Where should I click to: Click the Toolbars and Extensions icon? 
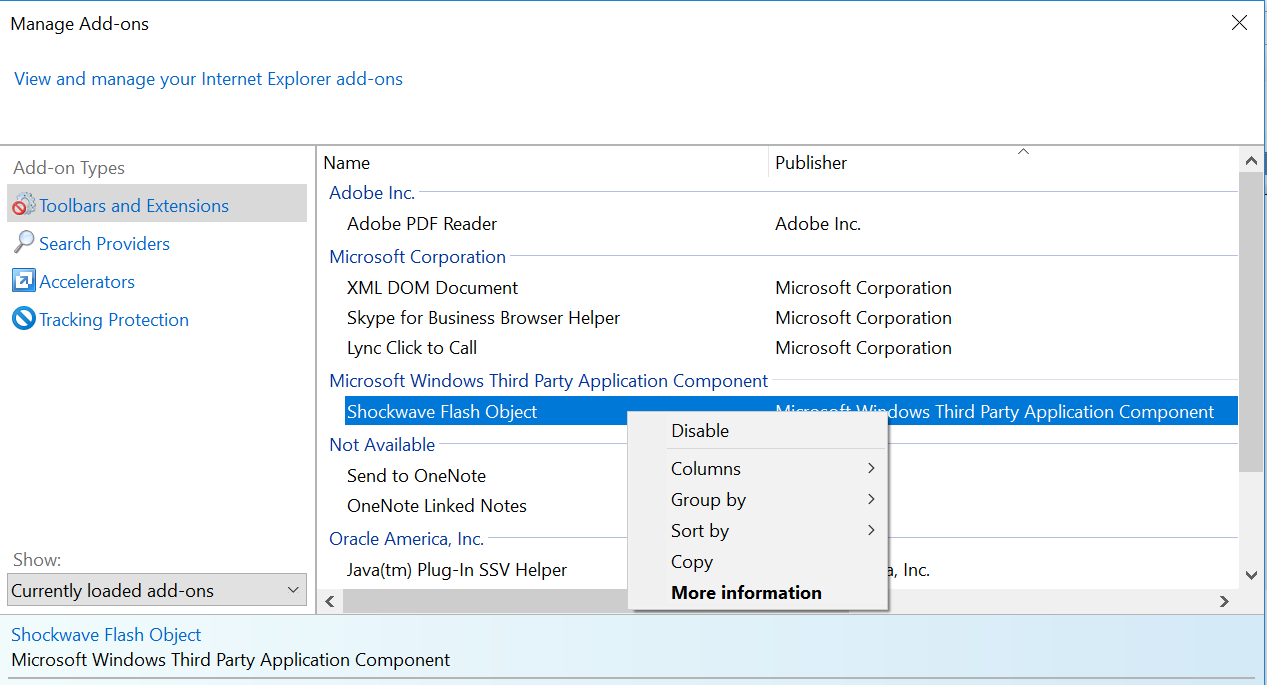[23, 206]
